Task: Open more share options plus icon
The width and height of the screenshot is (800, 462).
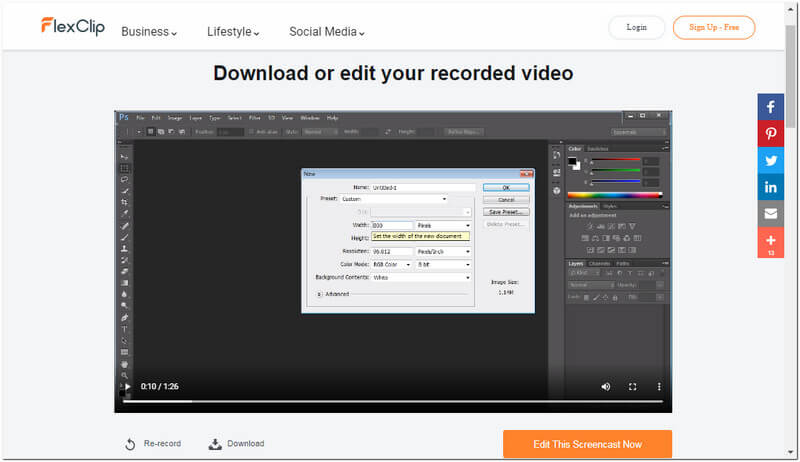Action: point(770,242)
